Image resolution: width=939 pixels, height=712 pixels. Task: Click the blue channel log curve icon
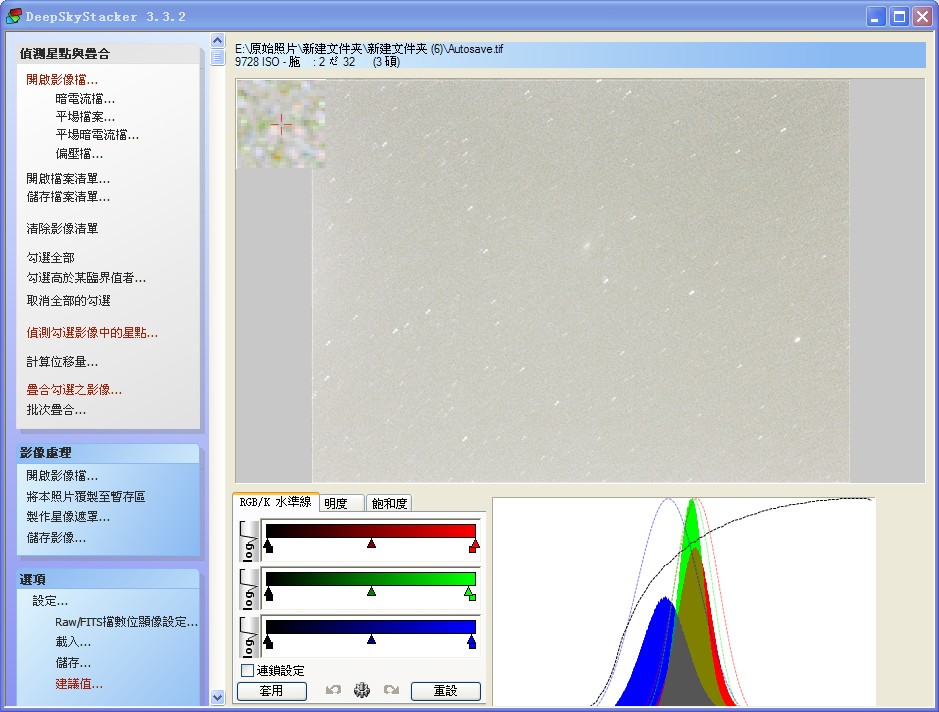click(249, 637)
